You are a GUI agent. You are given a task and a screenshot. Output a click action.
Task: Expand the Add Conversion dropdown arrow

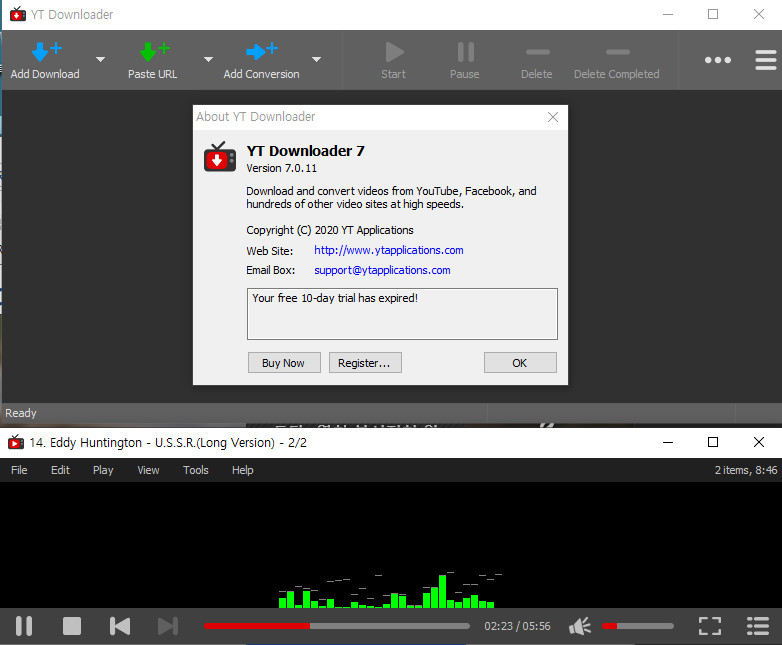[x=316, y=59]
